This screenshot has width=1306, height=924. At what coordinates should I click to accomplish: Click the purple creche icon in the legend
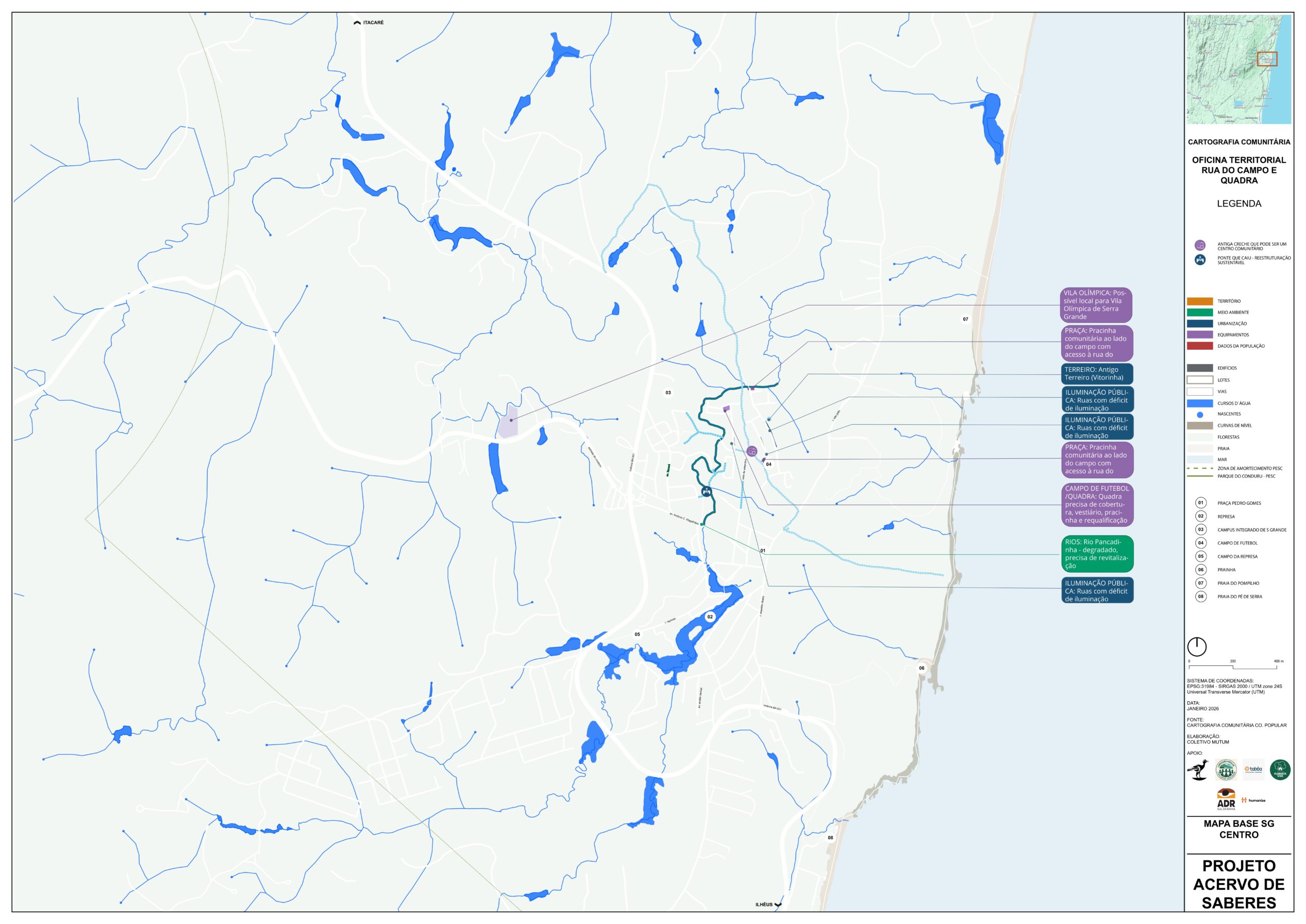(x=1199, y=246)
